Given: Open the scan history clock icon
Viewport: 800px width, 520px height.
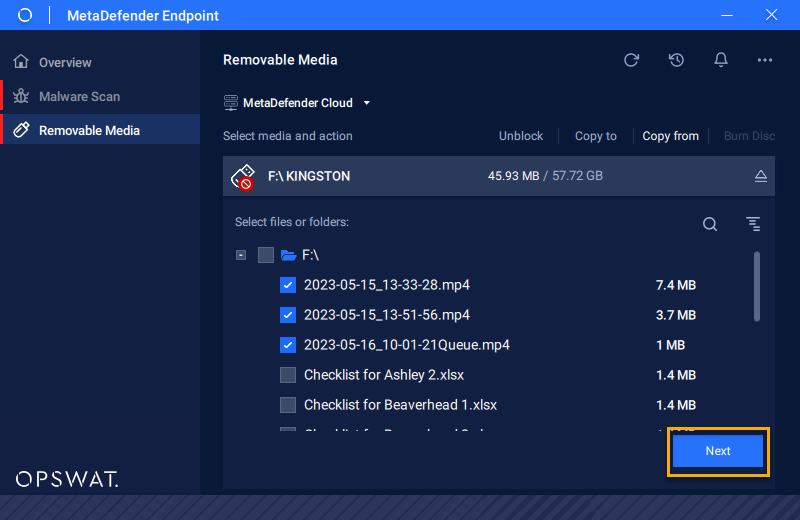Looking at the screenshot, I should point(676,60).
